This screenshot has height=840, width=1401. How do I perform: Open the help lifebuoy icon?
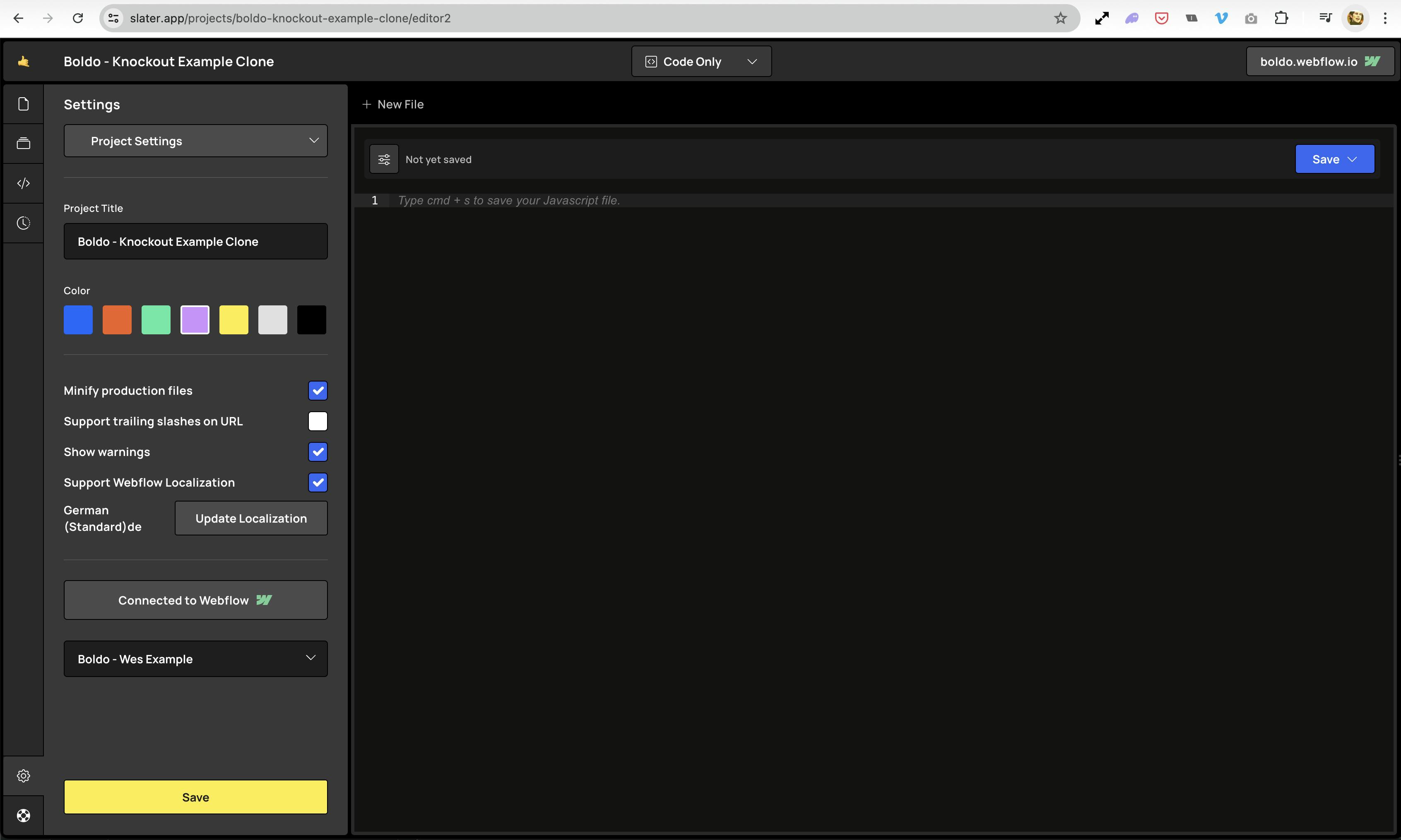pyautogui.click(x=23, y=815)
